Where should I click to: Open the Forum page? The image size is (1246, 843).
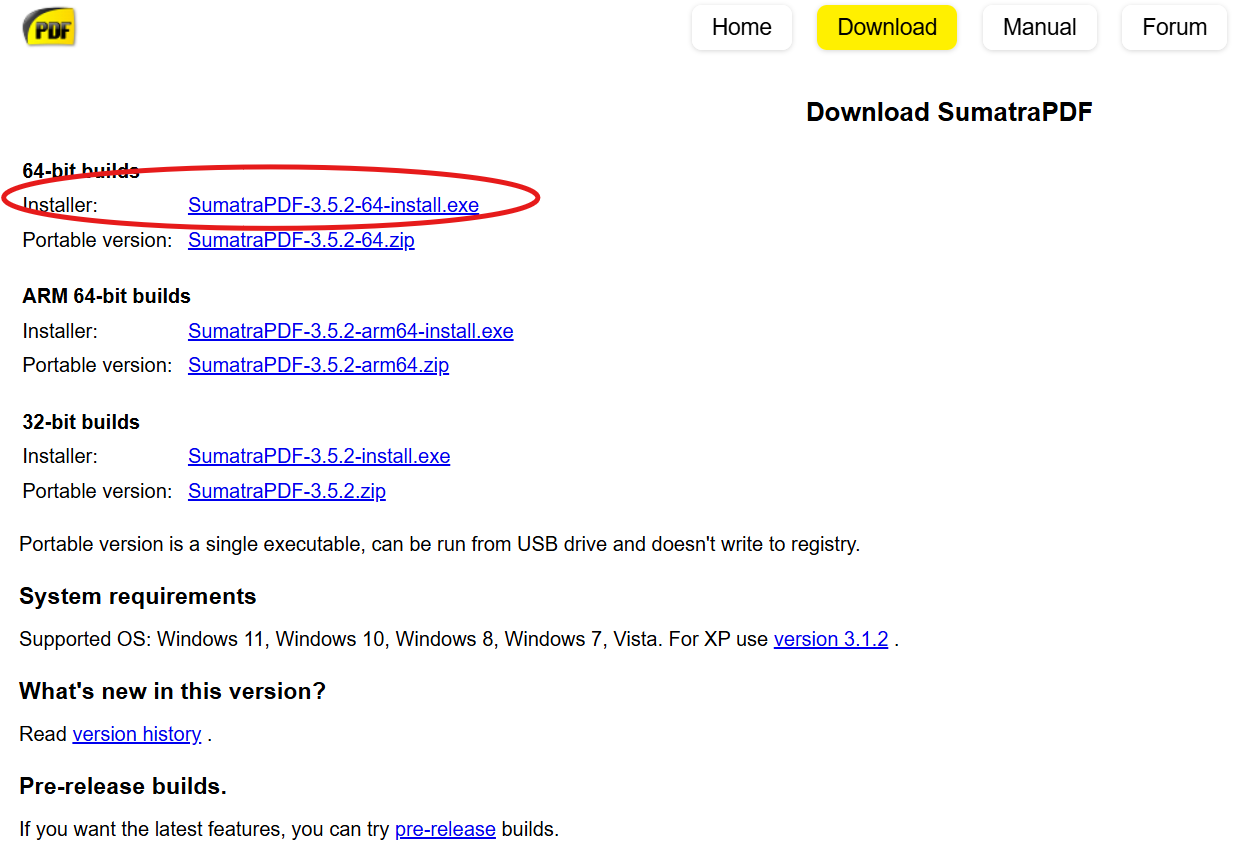(1174, 28)
